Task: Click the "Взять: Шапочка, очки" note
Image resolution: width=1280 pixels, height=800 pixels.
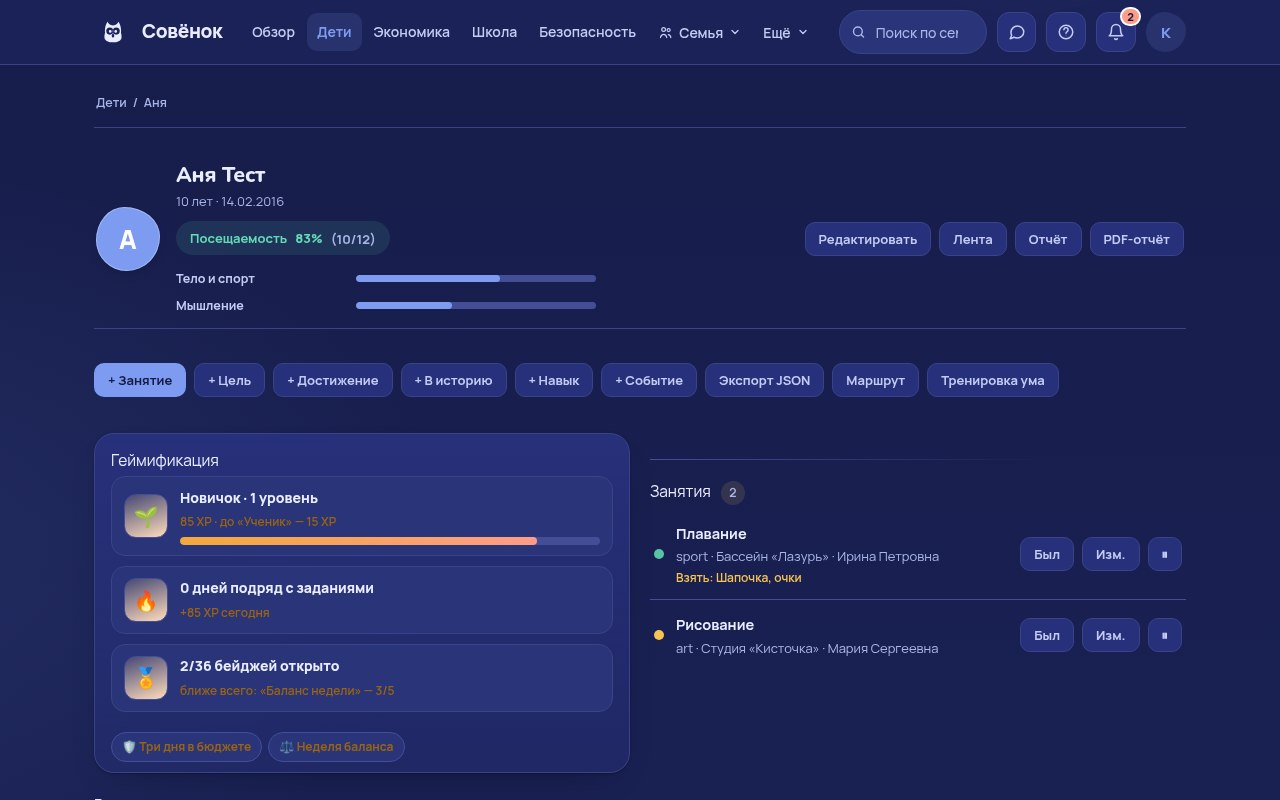Action: (739, 578)
